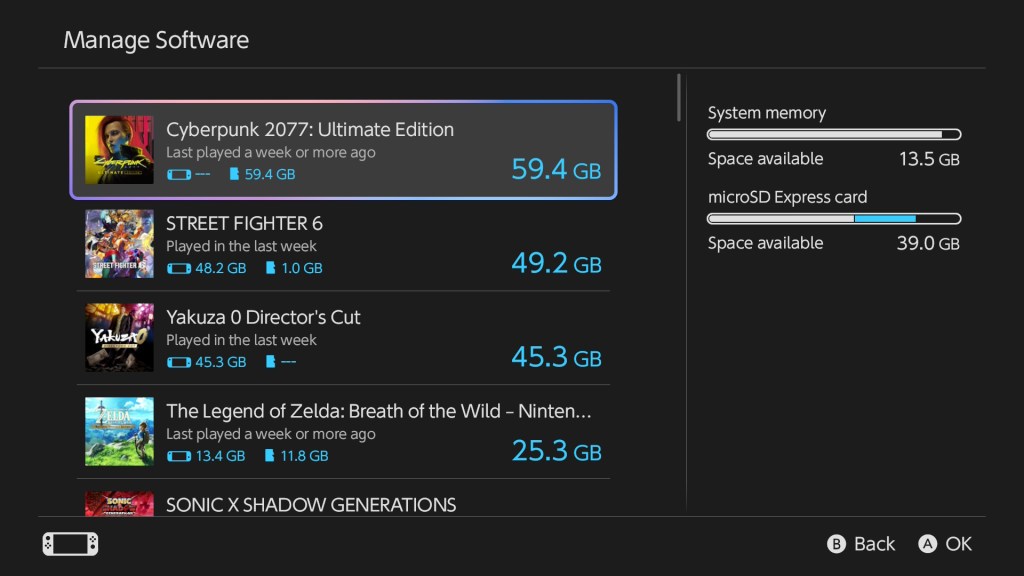The width and height of the screenshot is (1024, 576).
Task: Click the microSD Express card storage gauge
Action: coord(833,218)
